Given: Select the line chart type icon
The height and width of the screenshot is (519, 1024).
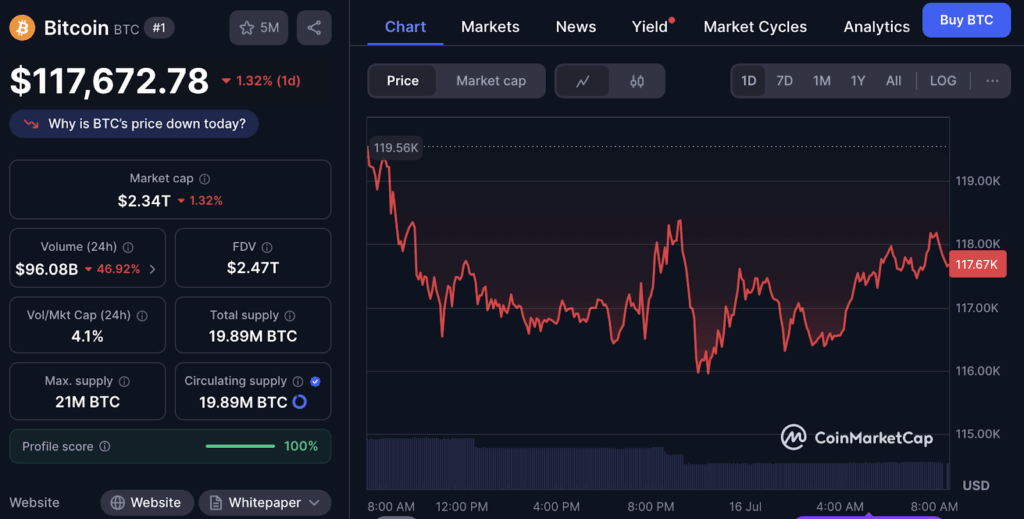Looking at the screenshot, I should coord(583,81).
